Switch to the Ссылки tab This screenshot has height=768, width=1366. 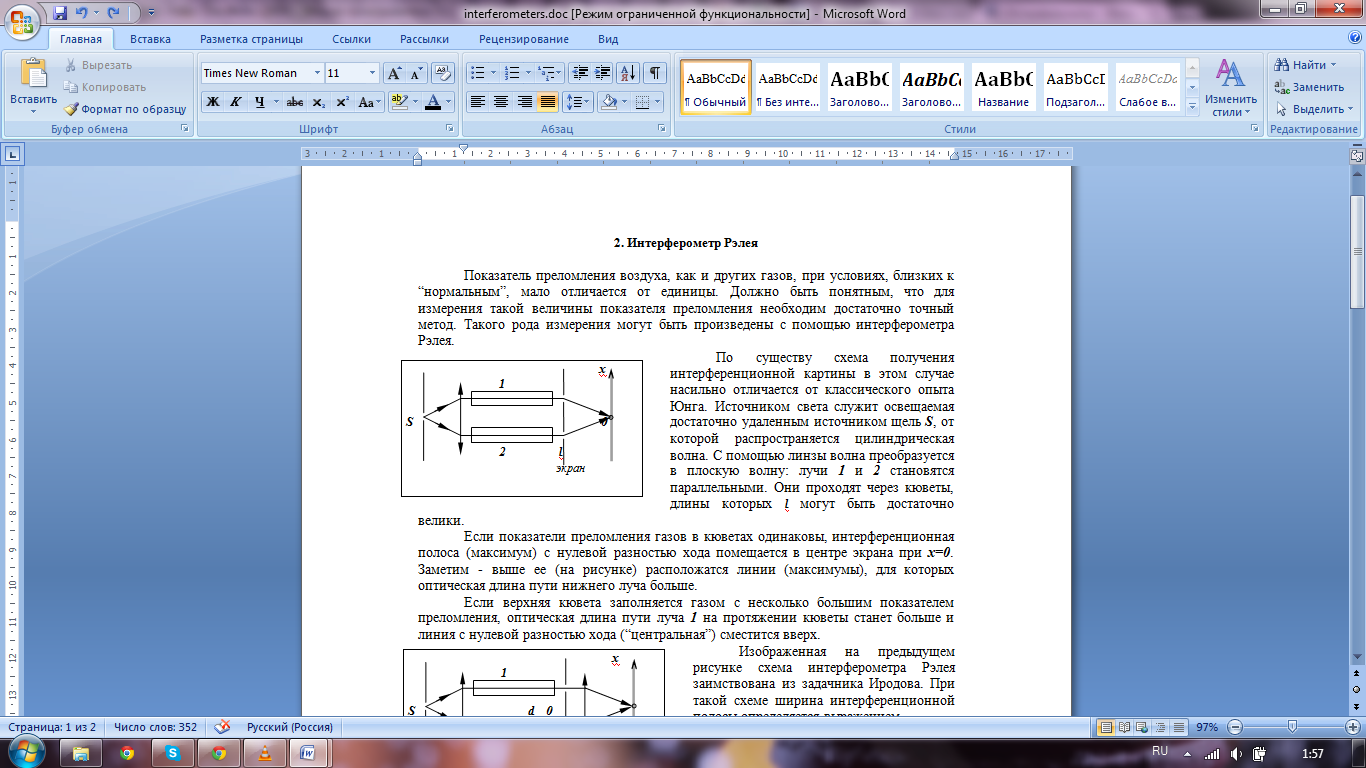pos(351,39)
